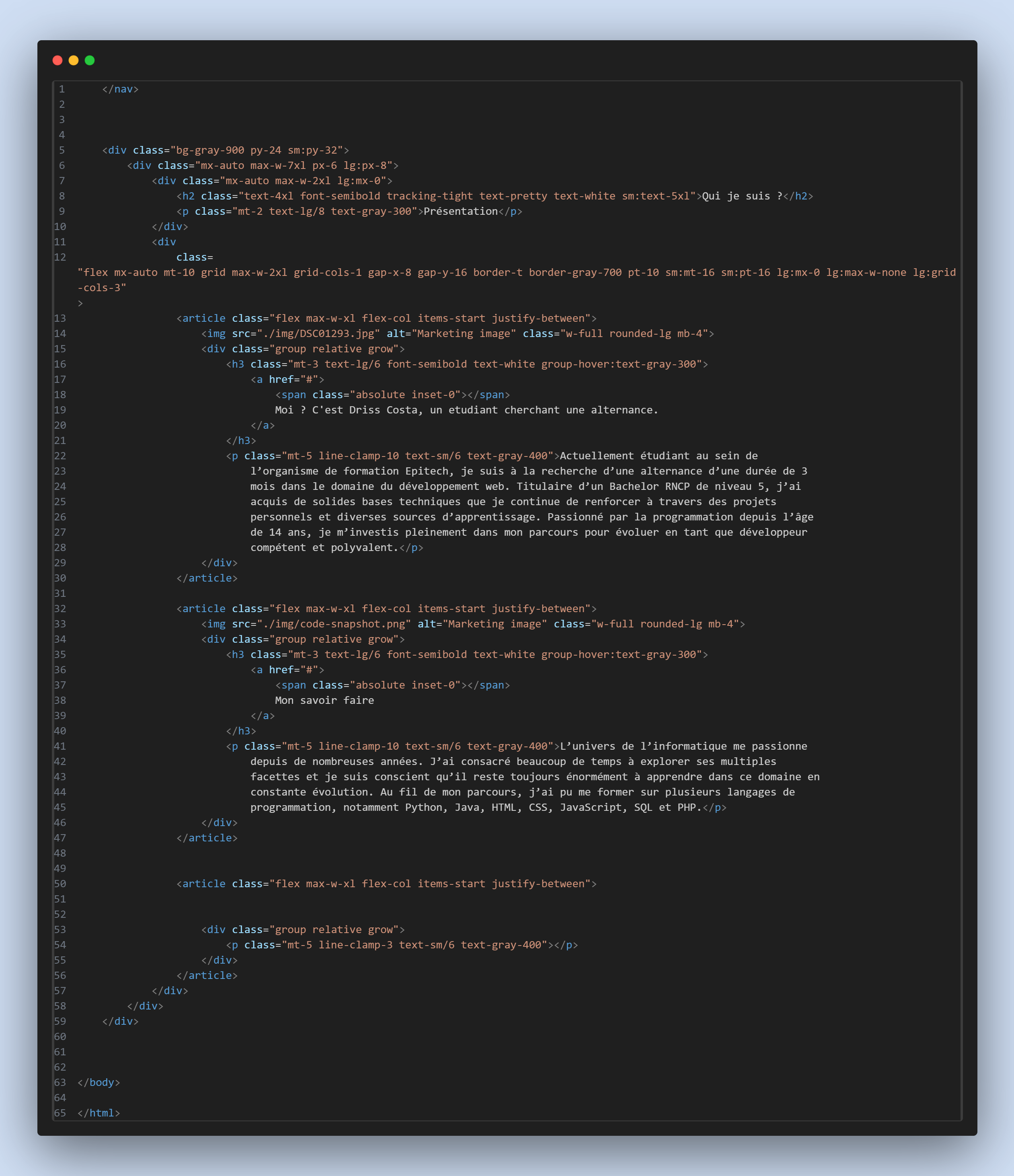Click the yellow minimize window dot
The height and width of the screenshot is (1176, 1014).
tap(74, 60)
